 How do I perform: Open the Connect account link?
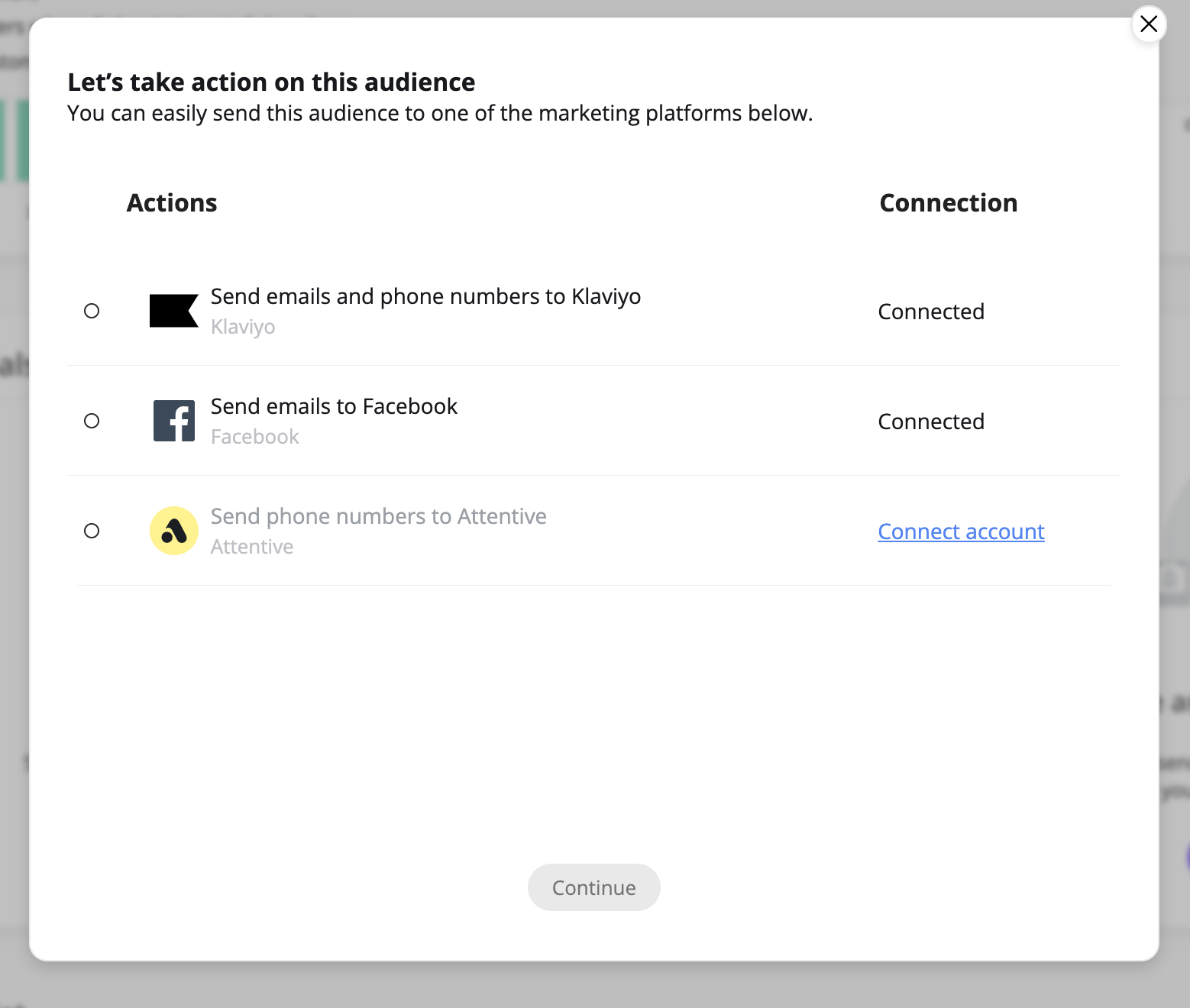(x=961, y=531)
